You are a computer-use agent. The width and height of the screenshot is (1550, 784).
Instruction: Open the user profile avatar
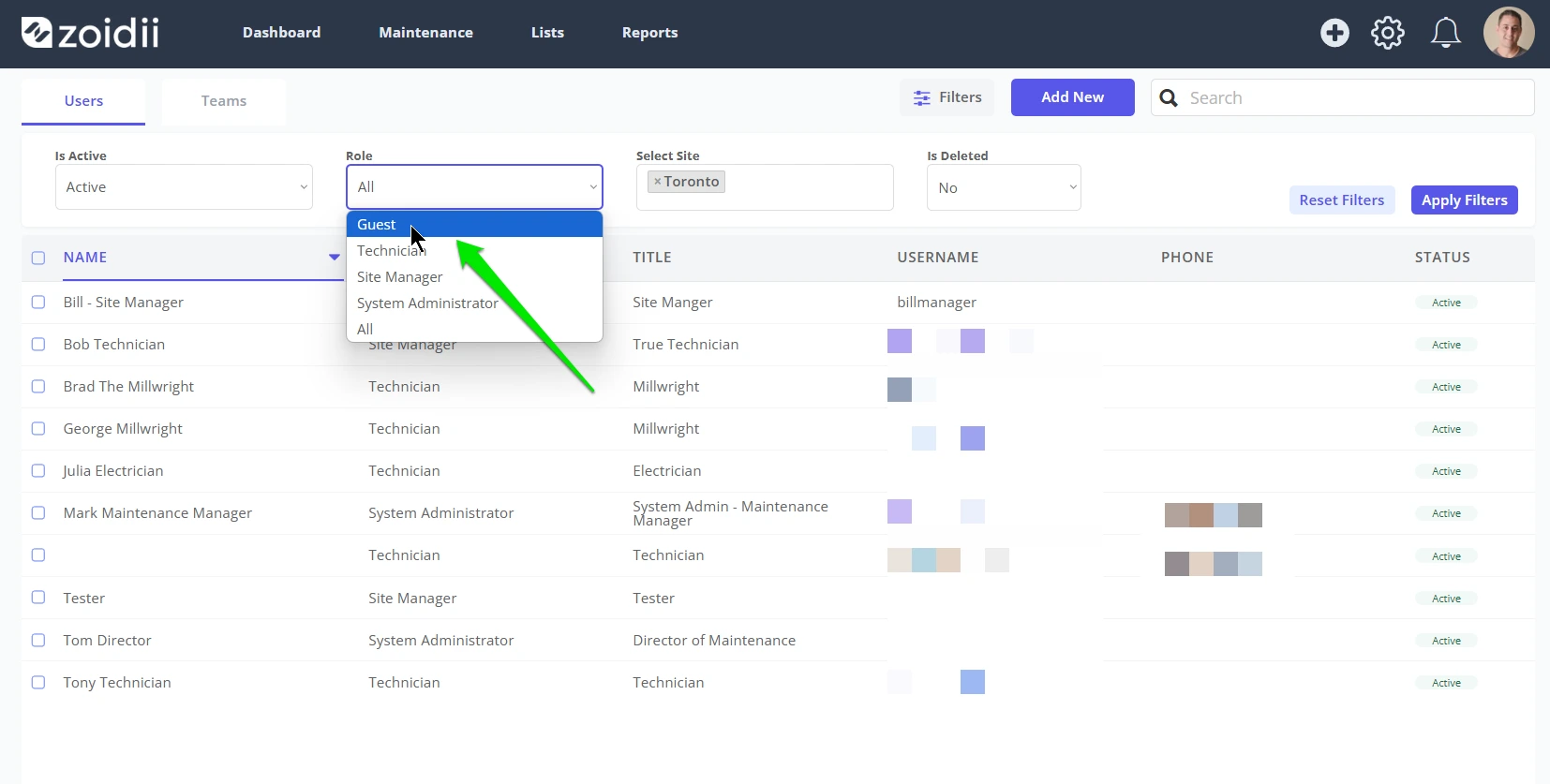(1509, 33)
